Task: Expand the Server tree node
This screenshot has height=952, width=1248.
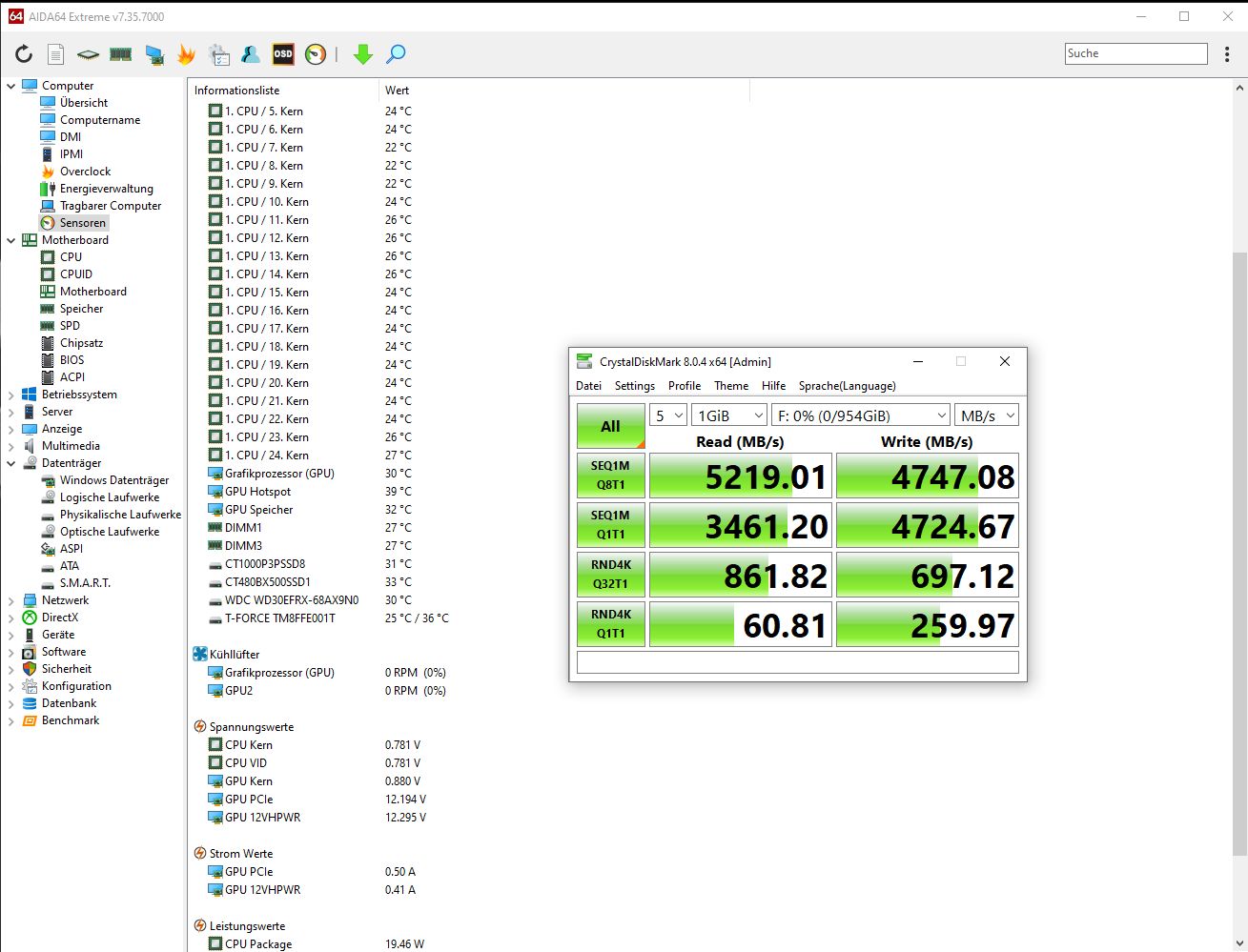Action: point(11,412)
